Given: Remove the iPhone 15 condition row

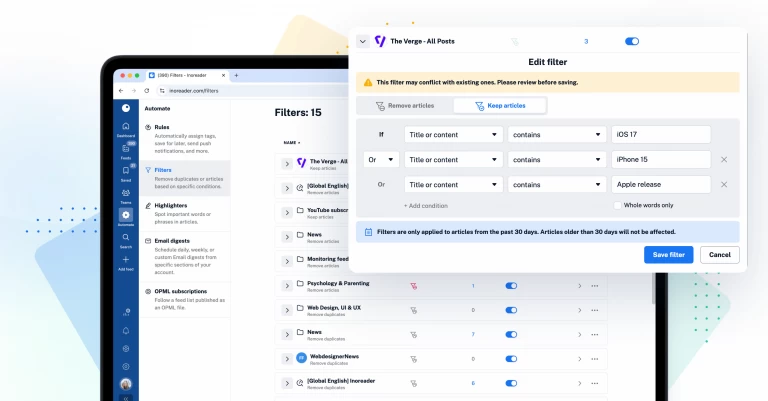Looking at the screenshot, I should tap(724, 159).
